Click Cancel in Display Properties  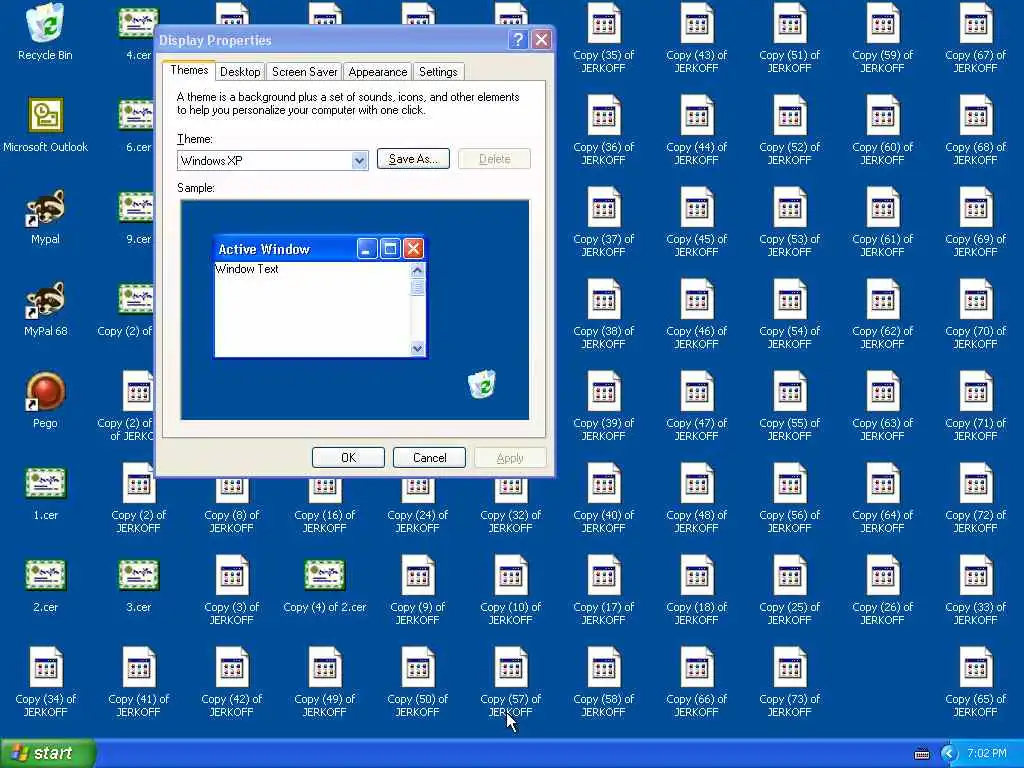coord(429,458)
